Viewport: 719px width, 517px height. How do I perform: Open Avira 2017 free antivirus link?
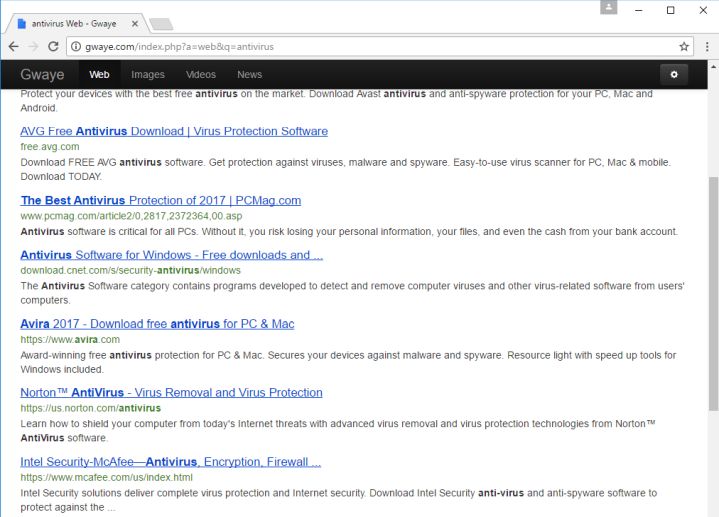(x=157, y=324)
